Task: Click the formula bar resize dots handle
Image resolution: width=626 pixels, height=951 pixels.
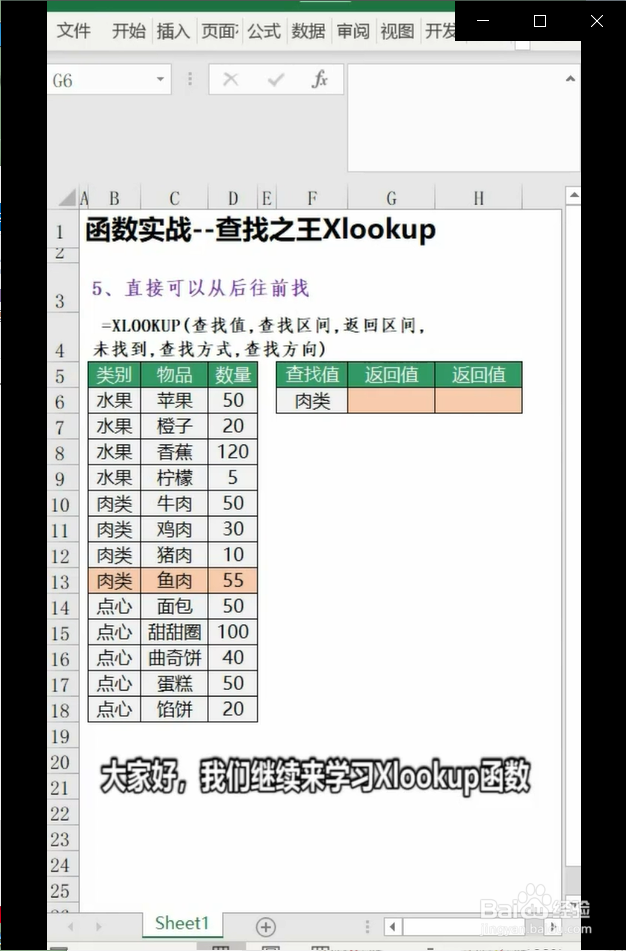Action: 190,79
